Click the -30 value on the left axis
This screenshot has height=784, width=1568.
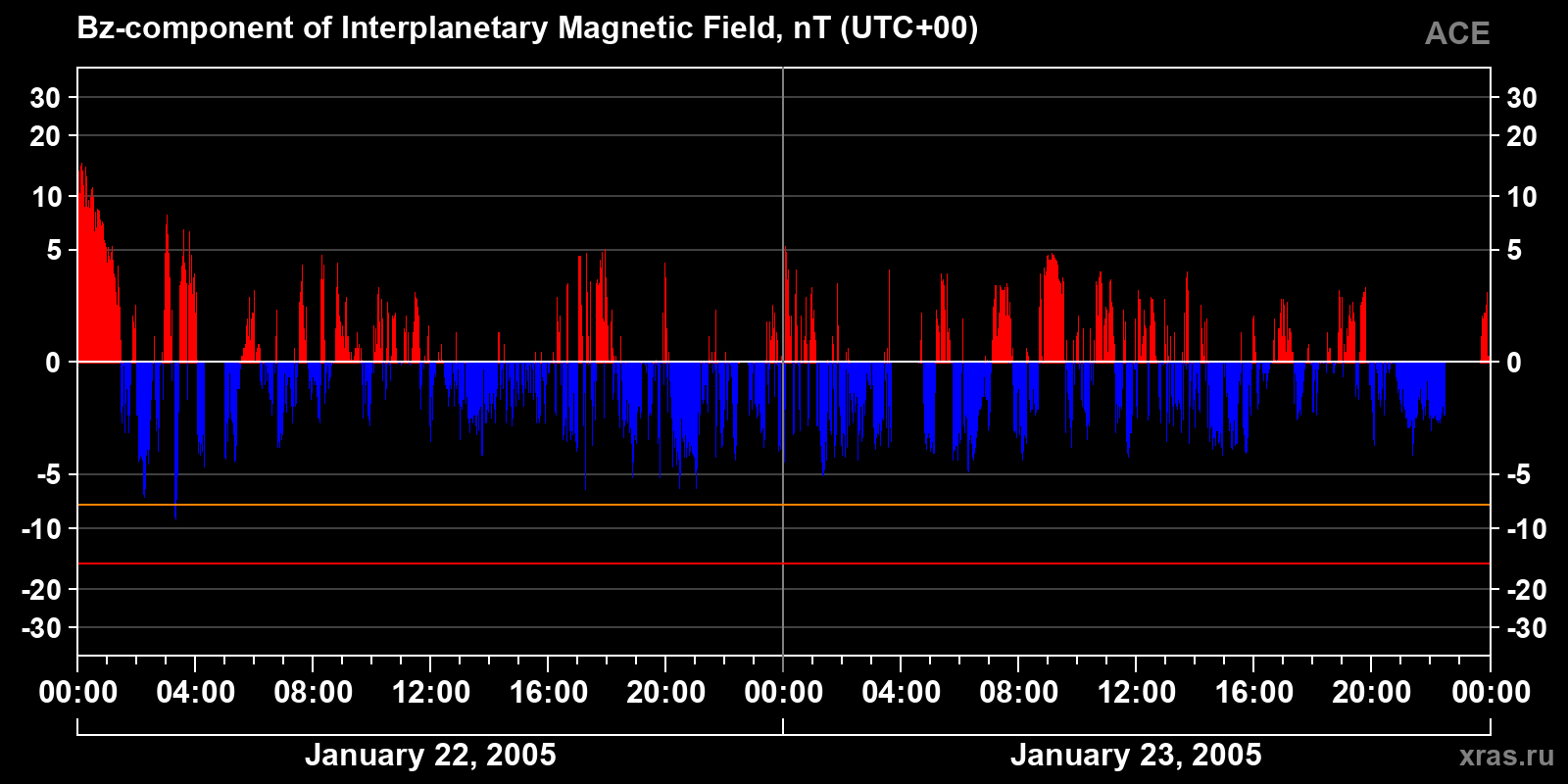(x=42, y=628)
